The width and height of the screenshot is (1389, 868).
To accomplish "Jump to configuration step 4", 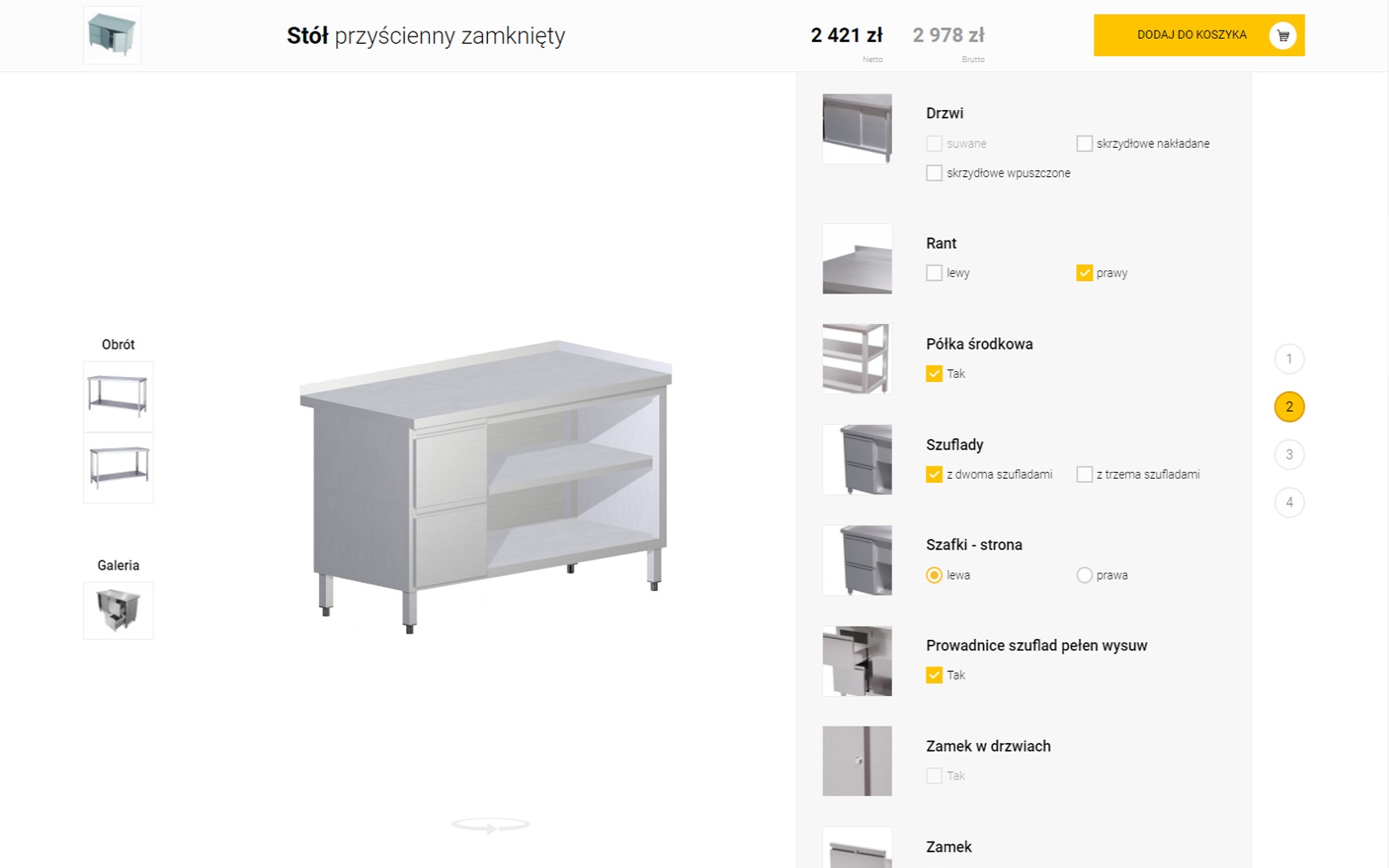I will [1289, 503].
